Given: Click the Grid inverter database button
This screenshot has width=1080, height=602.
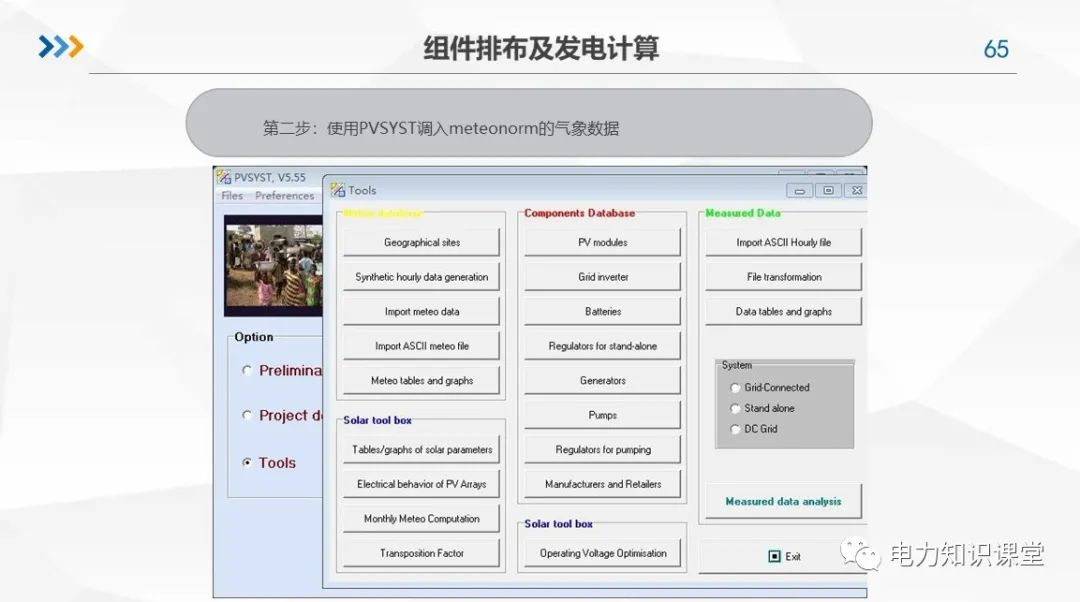Looking at the screenshot, I should click(x=602, y=276).
